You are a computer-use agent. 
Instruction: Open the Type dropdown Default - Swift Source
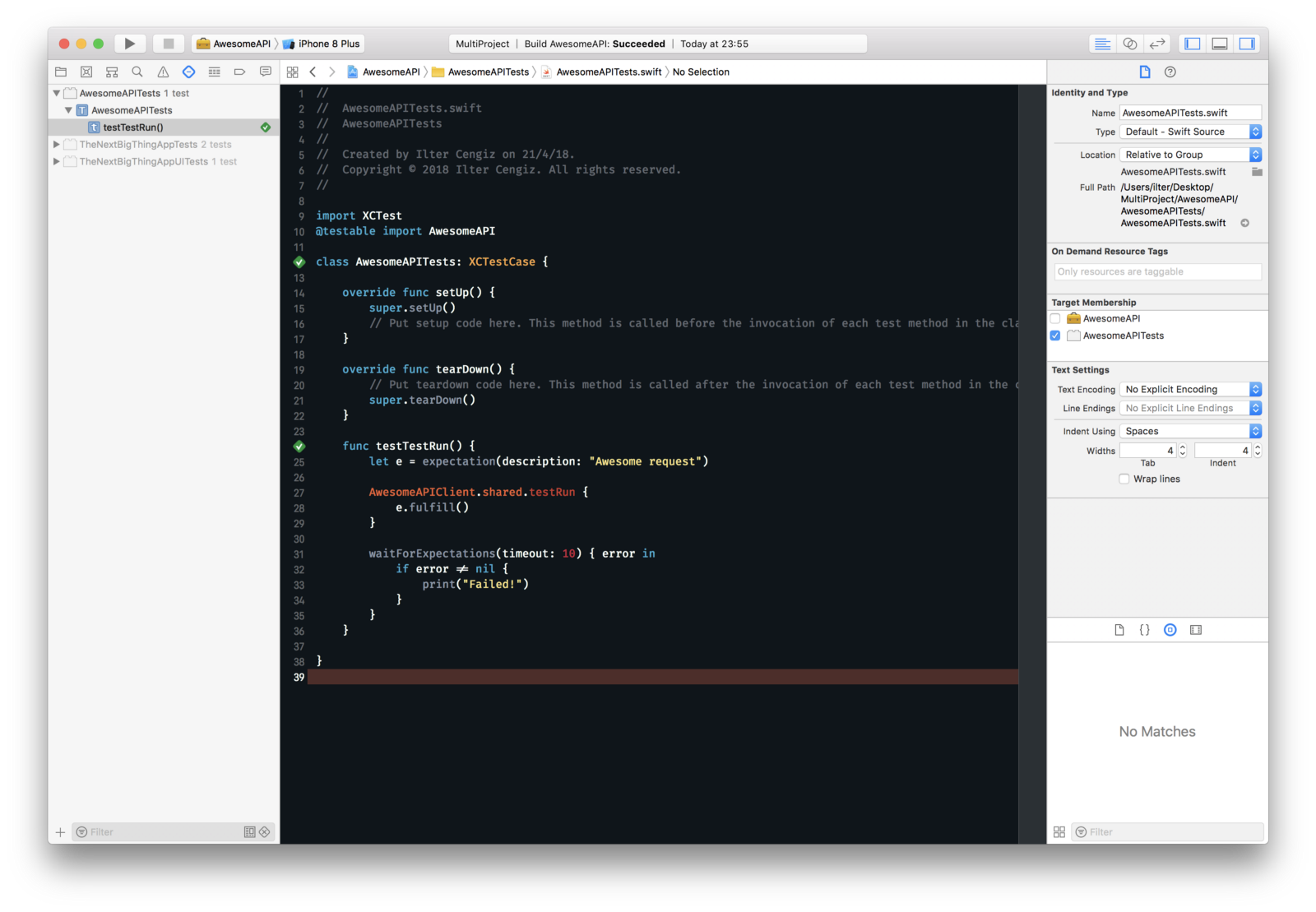coord(1190,132)
